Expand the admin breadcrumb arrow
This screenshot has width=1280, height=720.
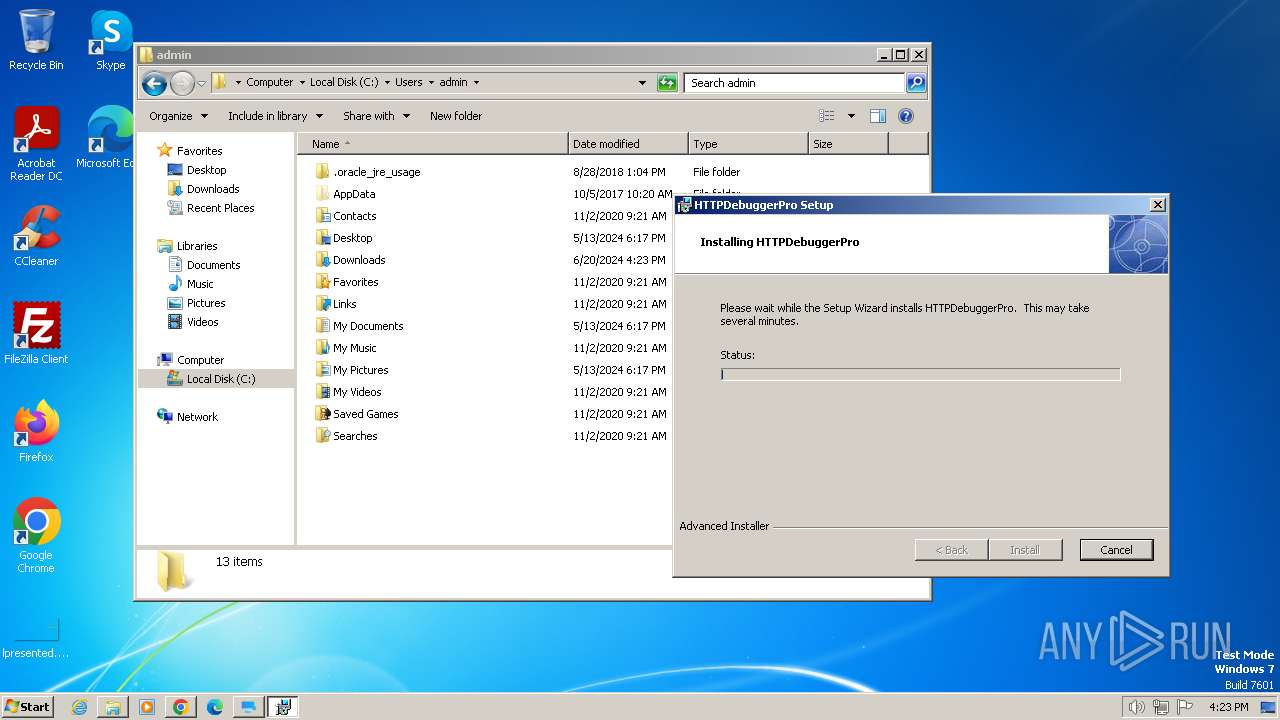476,83
